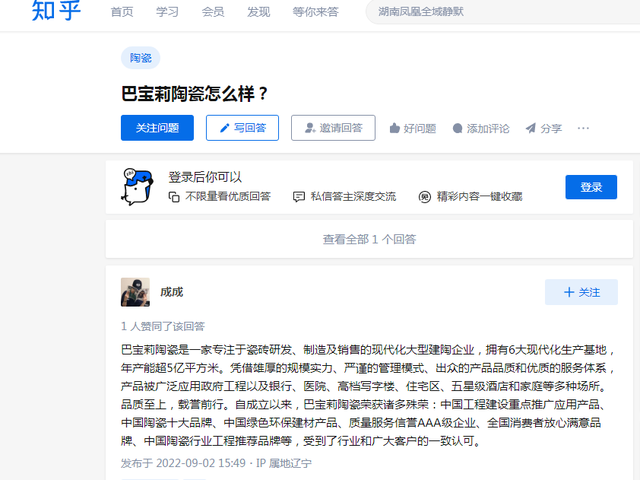Screen dimensions: 640x480
Task: Click the 写回答 button
Action: click(x=242, y=128)
